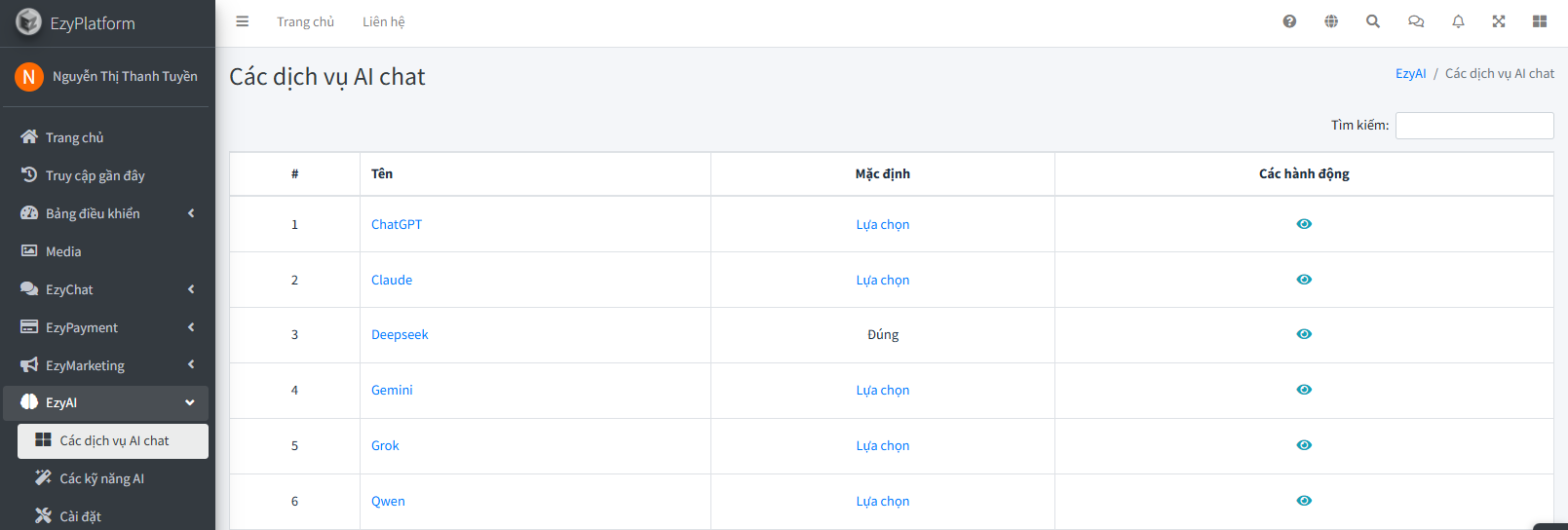Click the history icon for Truy cập gần đây
The height and width of the screenshot is (530, 1568).
coord(29,175)
